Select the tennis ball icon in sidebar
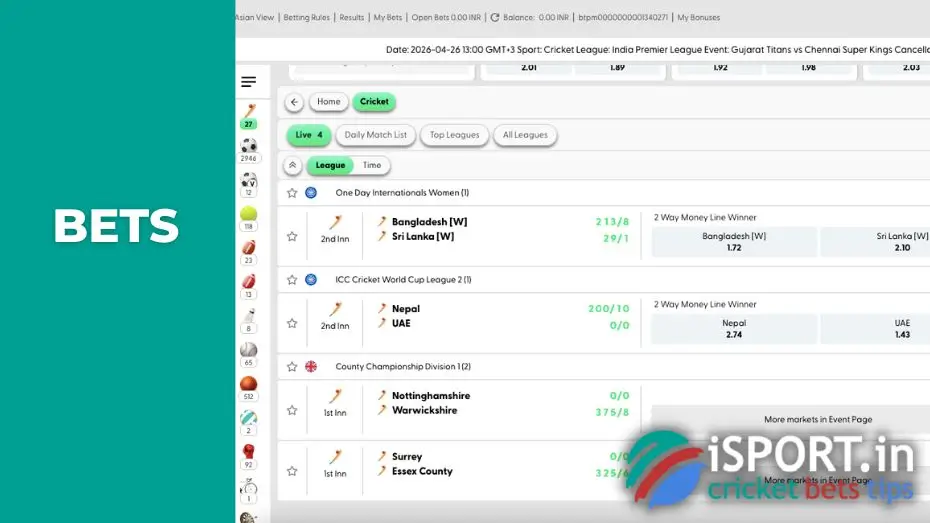Screen dimensions: 930x523 click(x=248, y=214)
